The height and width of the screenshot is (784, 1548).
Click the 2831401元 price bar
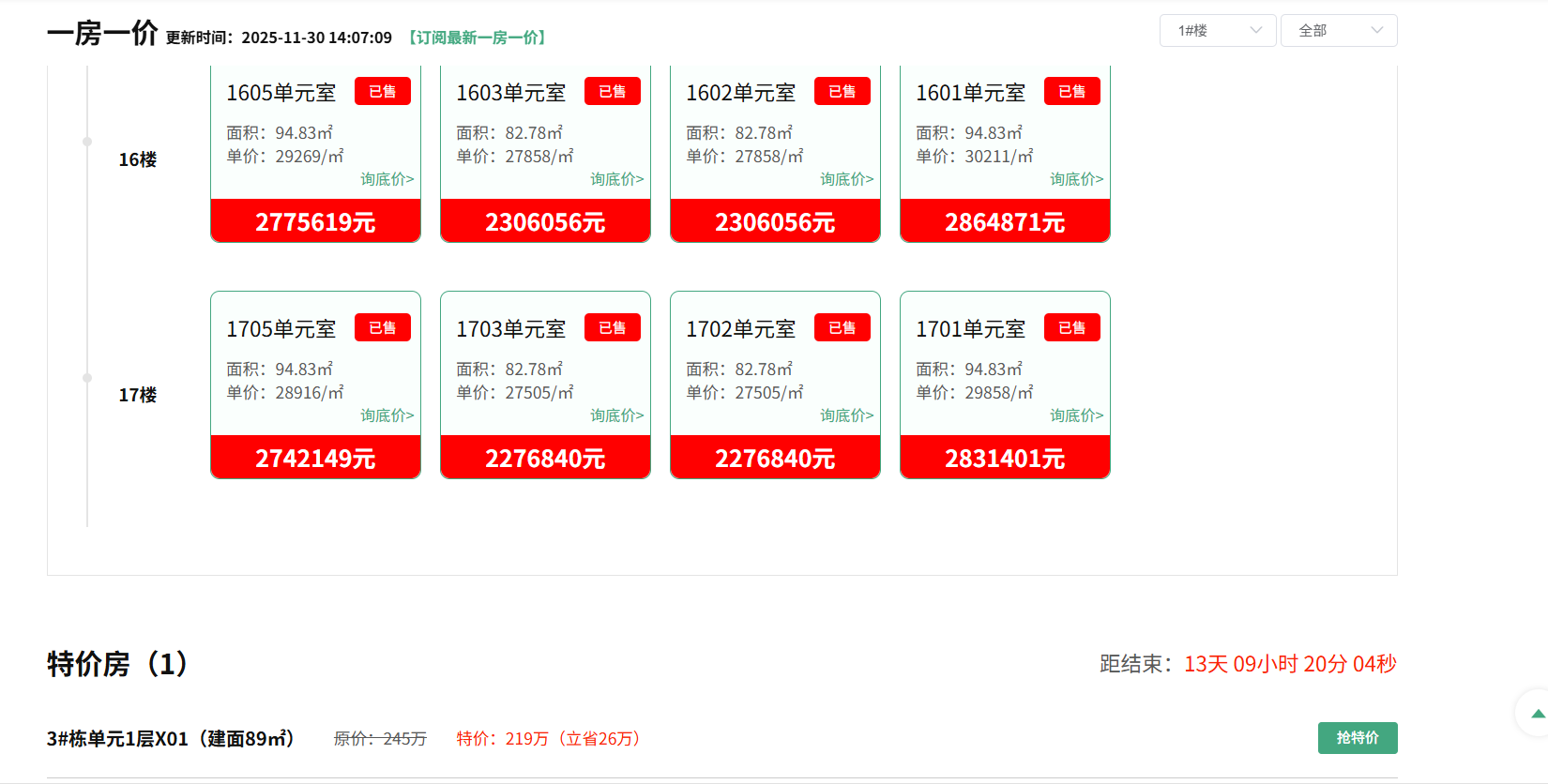tap(1005, 459)
